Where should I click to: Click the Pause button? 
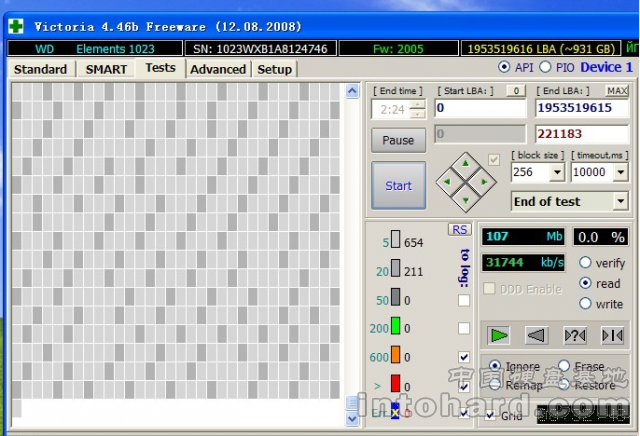coord(398,140)
